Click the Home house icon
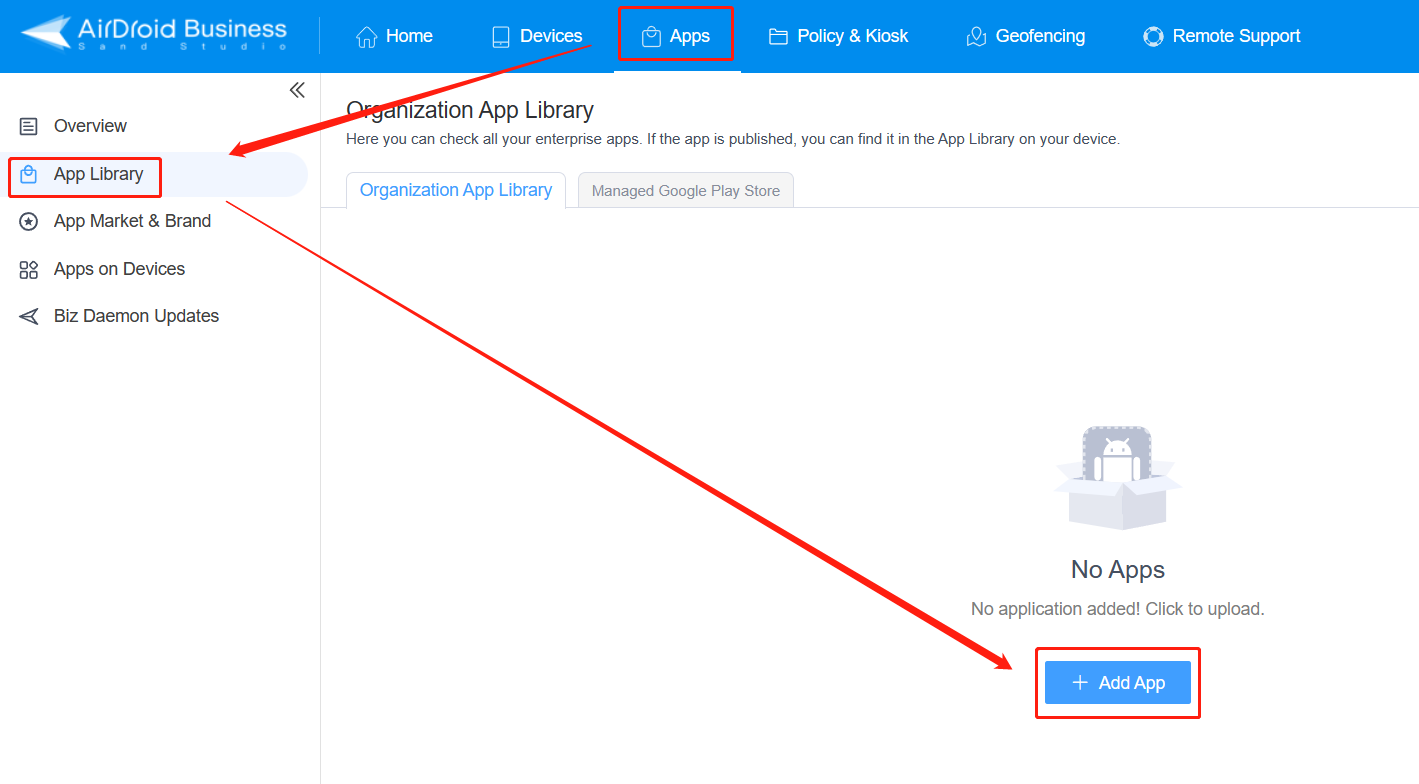Viewport: 1419px width, 784px height. [367, 37]
